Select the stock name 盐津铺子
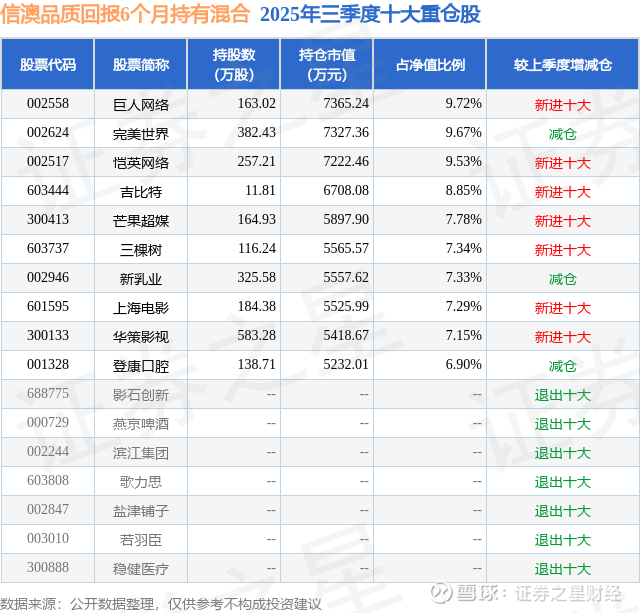The image size is (640, 613). coord(141,511)
